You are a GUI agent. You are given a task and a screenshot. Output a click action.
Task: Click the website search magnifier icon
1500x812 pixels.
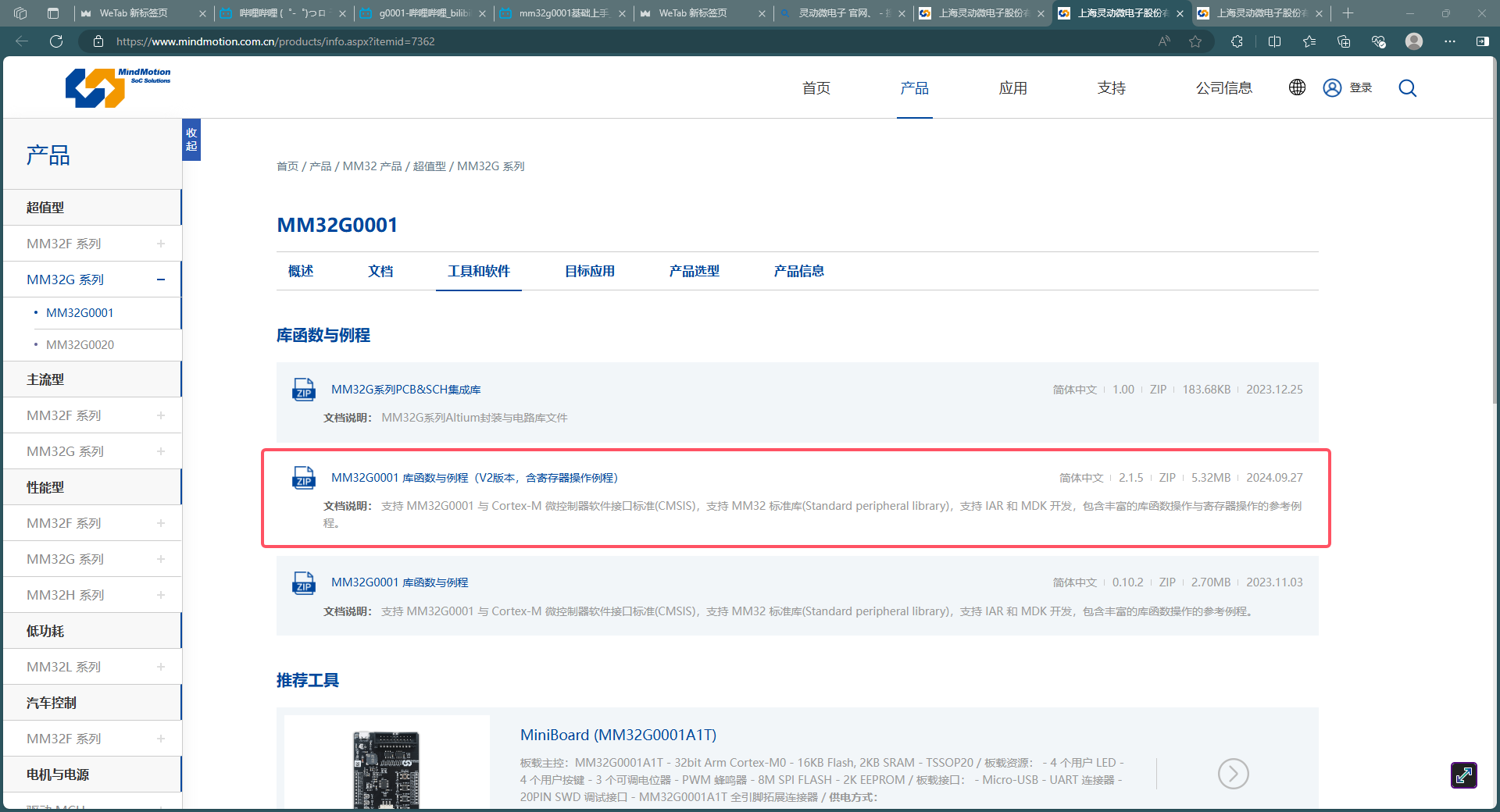[1407, 88]
